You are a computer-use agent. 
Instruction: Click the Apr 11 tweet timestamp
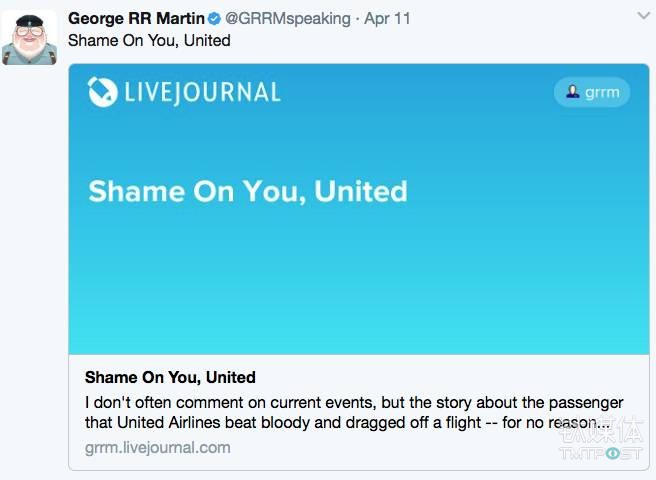pyautogui.click(x=389, y=18)
